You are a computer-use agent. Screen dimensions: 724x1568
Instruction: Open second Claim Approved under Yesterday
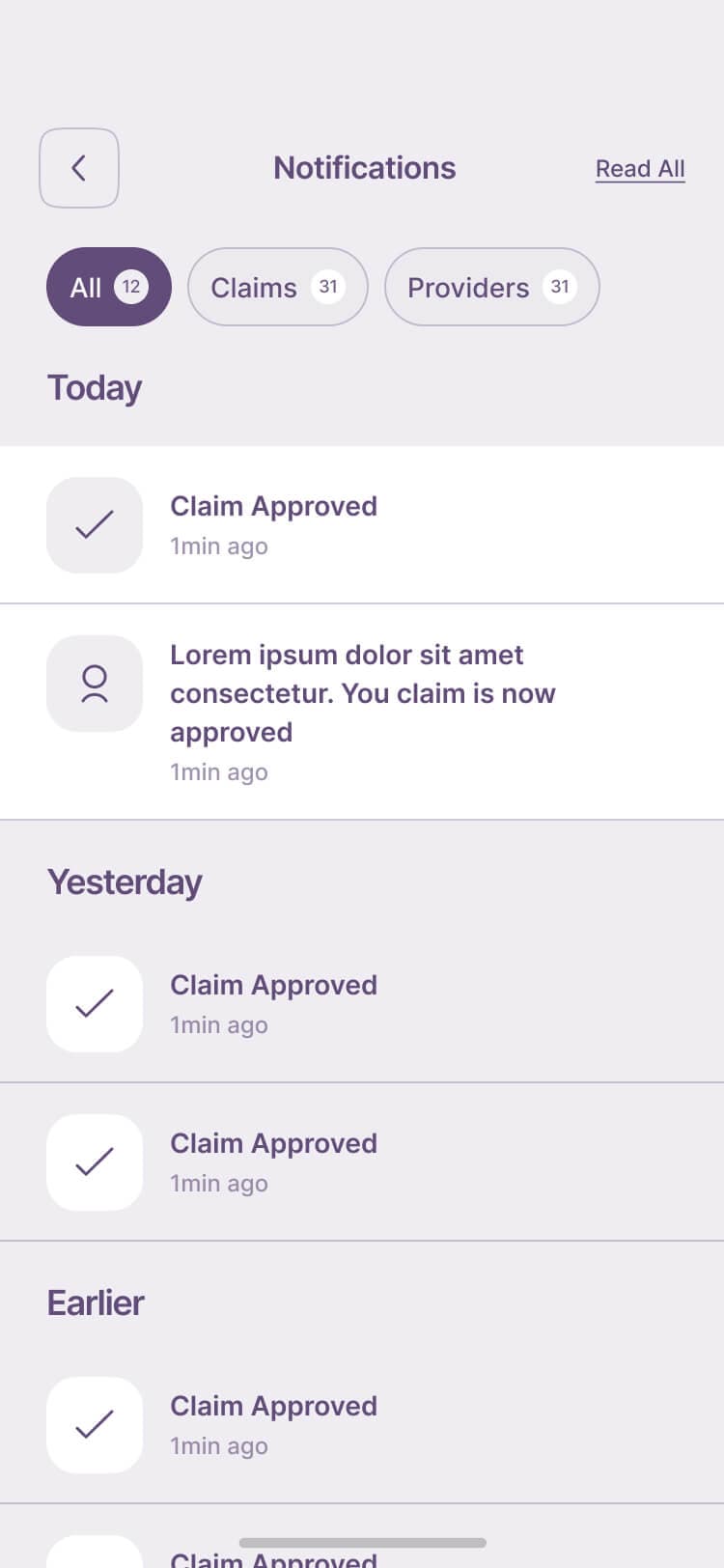[273, 1143]
